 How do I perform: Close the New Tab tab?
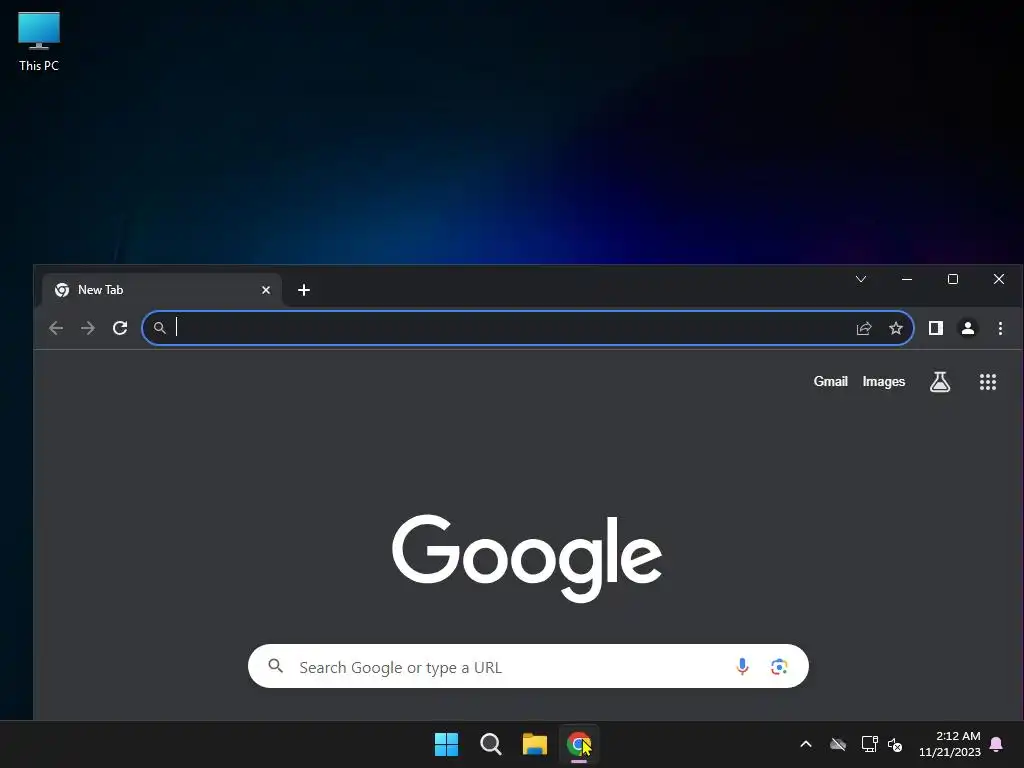click(x=266, y=290)
